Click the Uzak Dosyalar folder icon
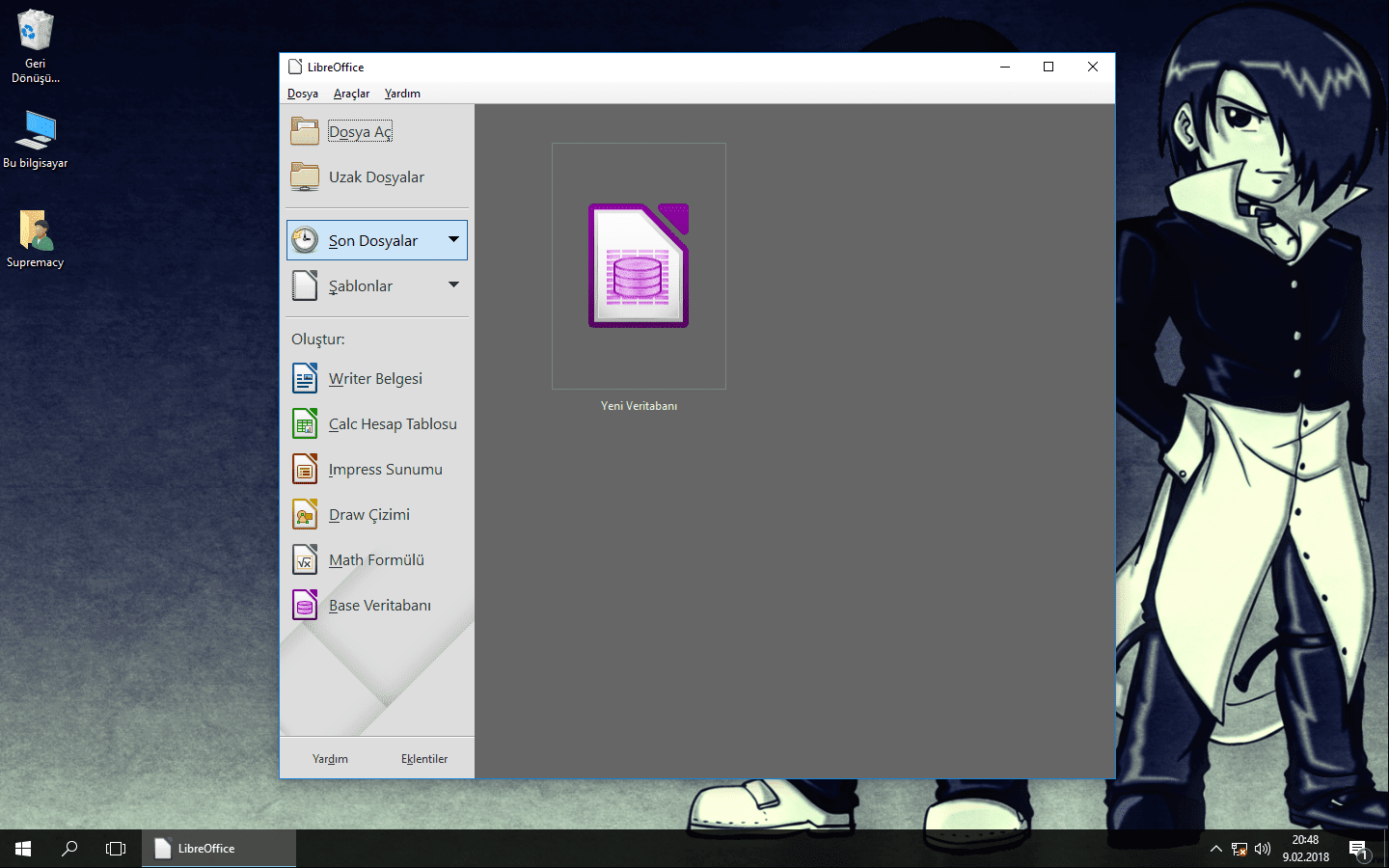The width and height of the screenshot is (1389, 868). click(x=305, y=176)
